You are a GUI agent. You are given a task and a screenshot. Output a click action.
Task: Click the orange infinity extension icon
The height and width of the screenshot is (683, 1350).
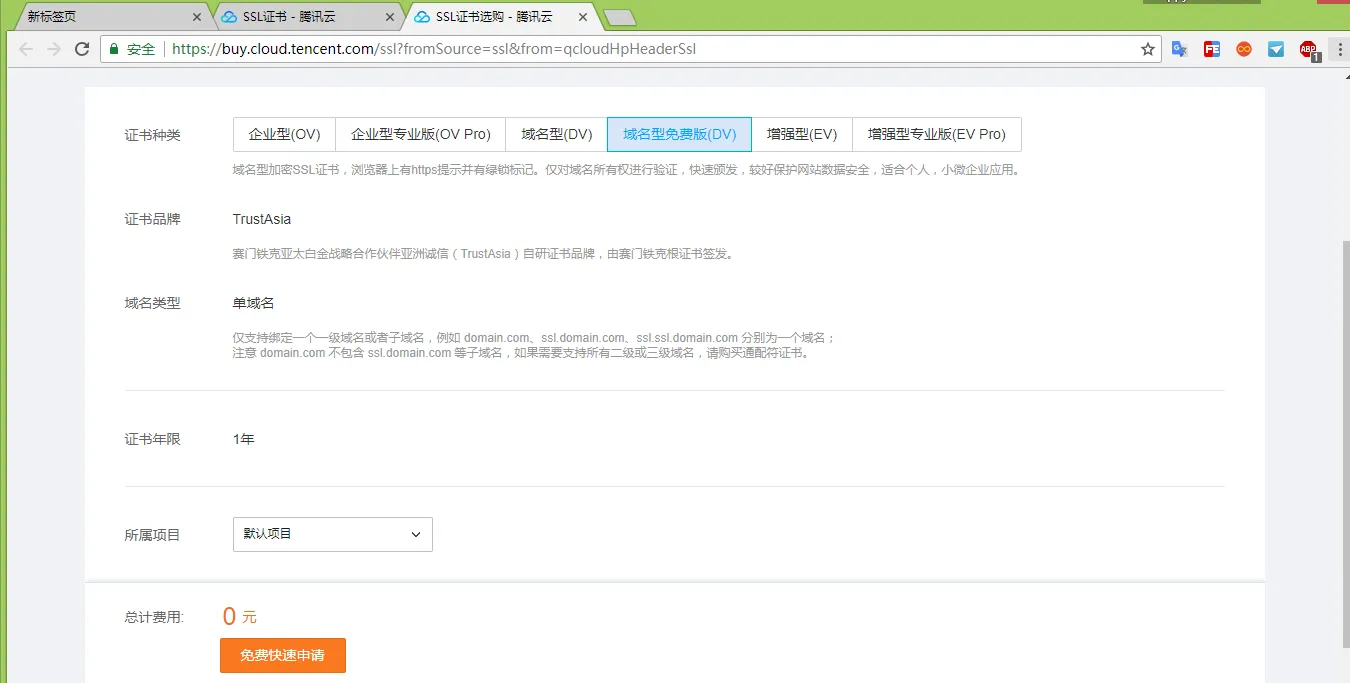point(1244,49)
